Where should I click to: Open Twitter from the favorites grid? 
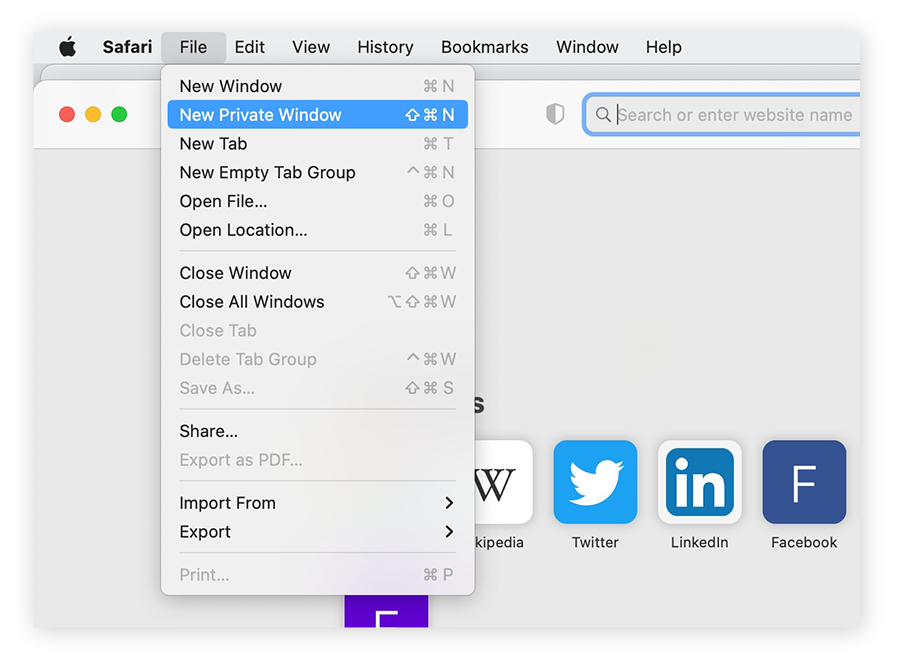595,481
